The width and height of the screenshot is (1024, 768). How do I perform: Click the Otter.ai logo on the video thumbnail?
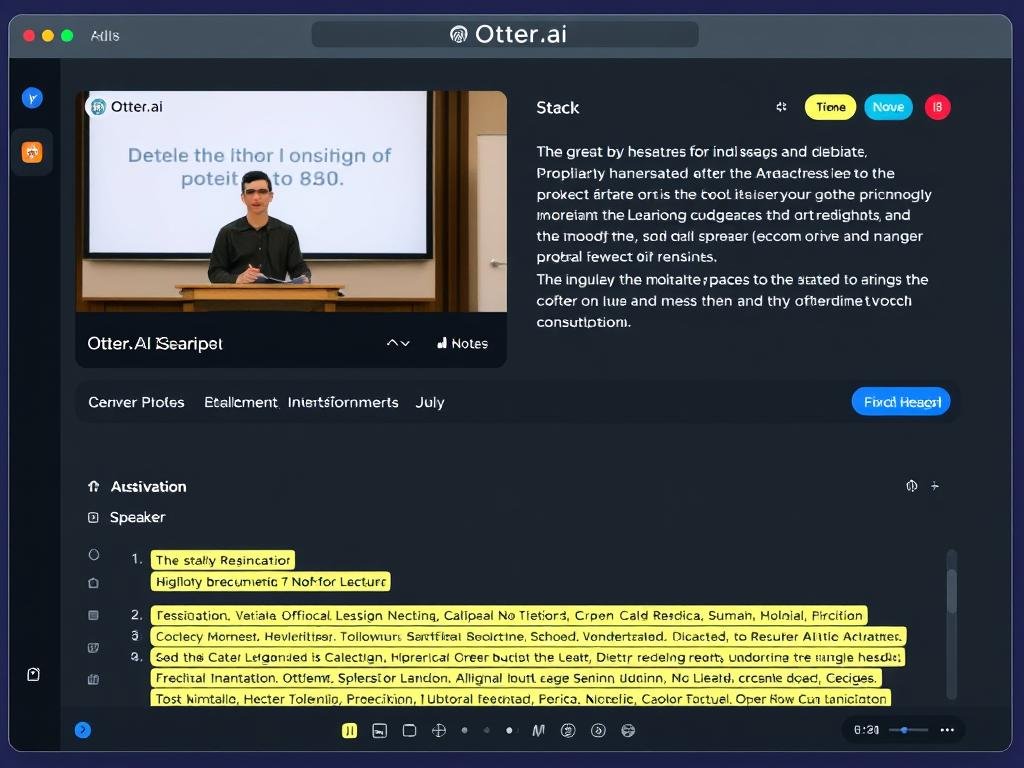pos(98,106)
